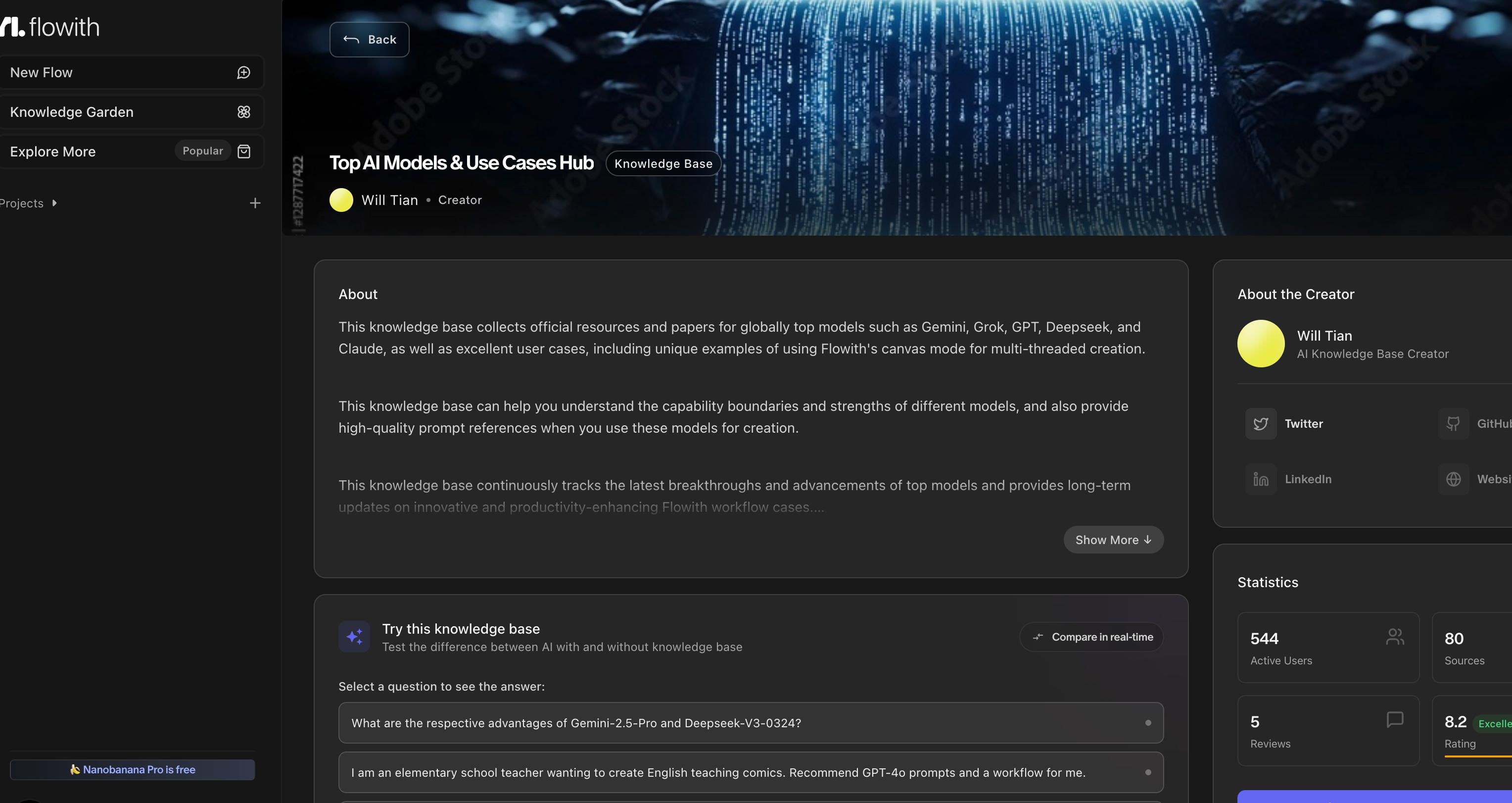
Task: Click the Active Users people icon
Action: [1395, 637]
